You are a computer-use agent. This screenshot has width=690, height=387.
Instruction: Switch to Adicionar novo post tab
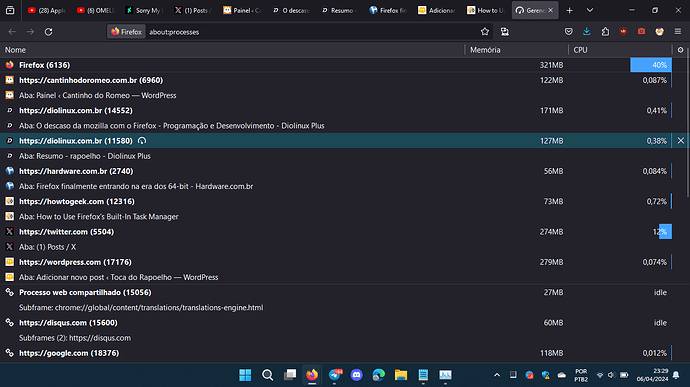click(x=437, y=10)
